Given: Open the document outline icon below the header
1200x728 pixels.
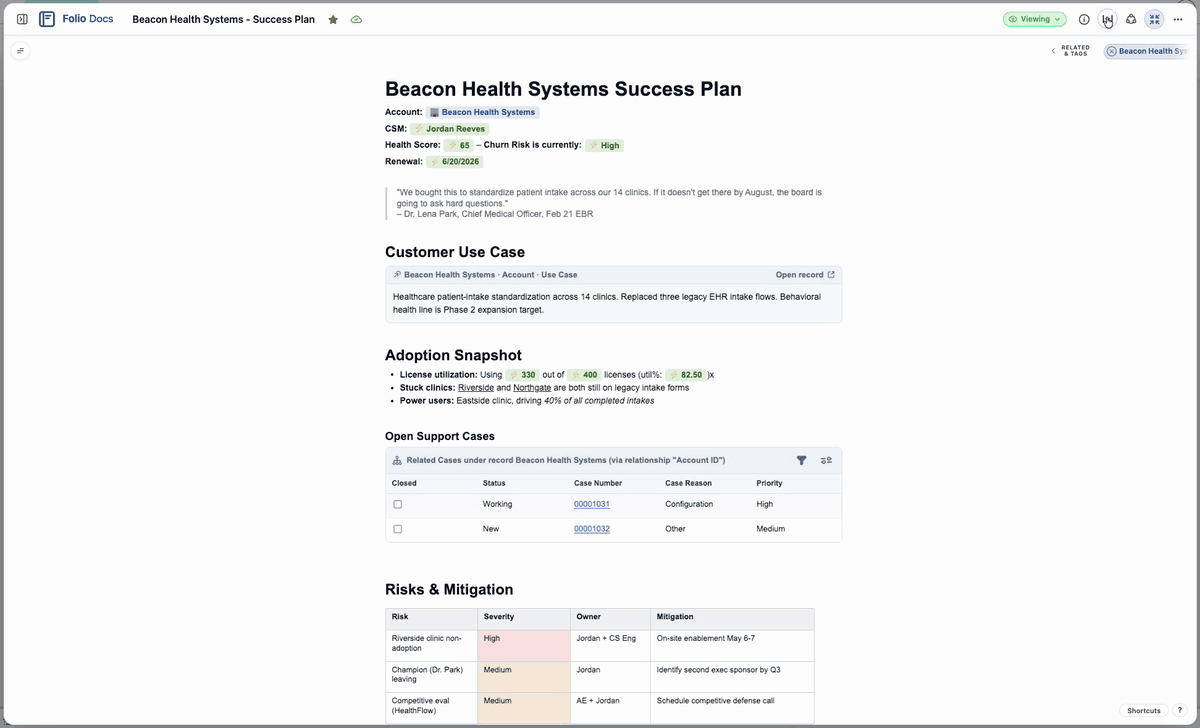Looking at the screenshot, I should (x=20, y=50).
